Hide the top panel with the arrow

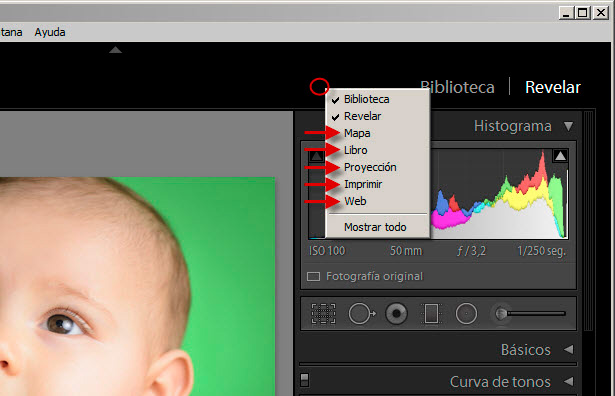point(115,50)
